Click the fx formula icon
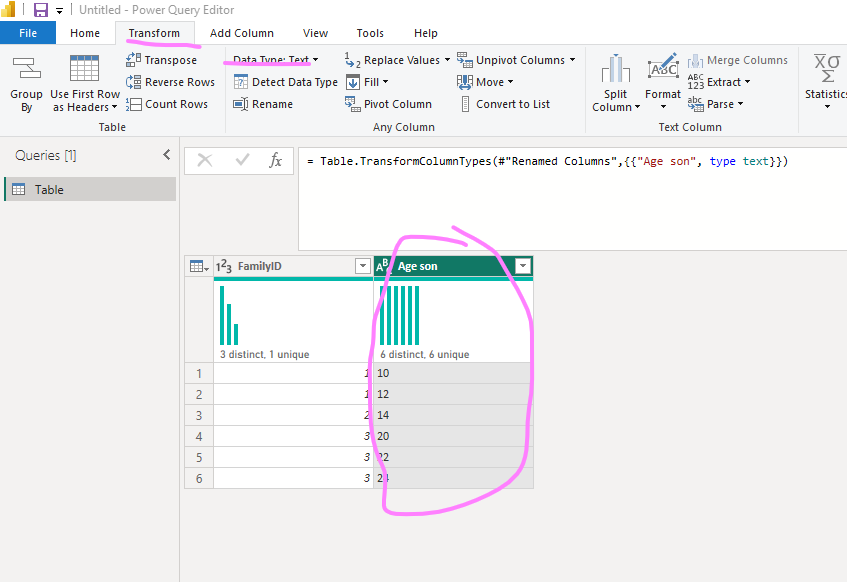 [x=275, y=160]
